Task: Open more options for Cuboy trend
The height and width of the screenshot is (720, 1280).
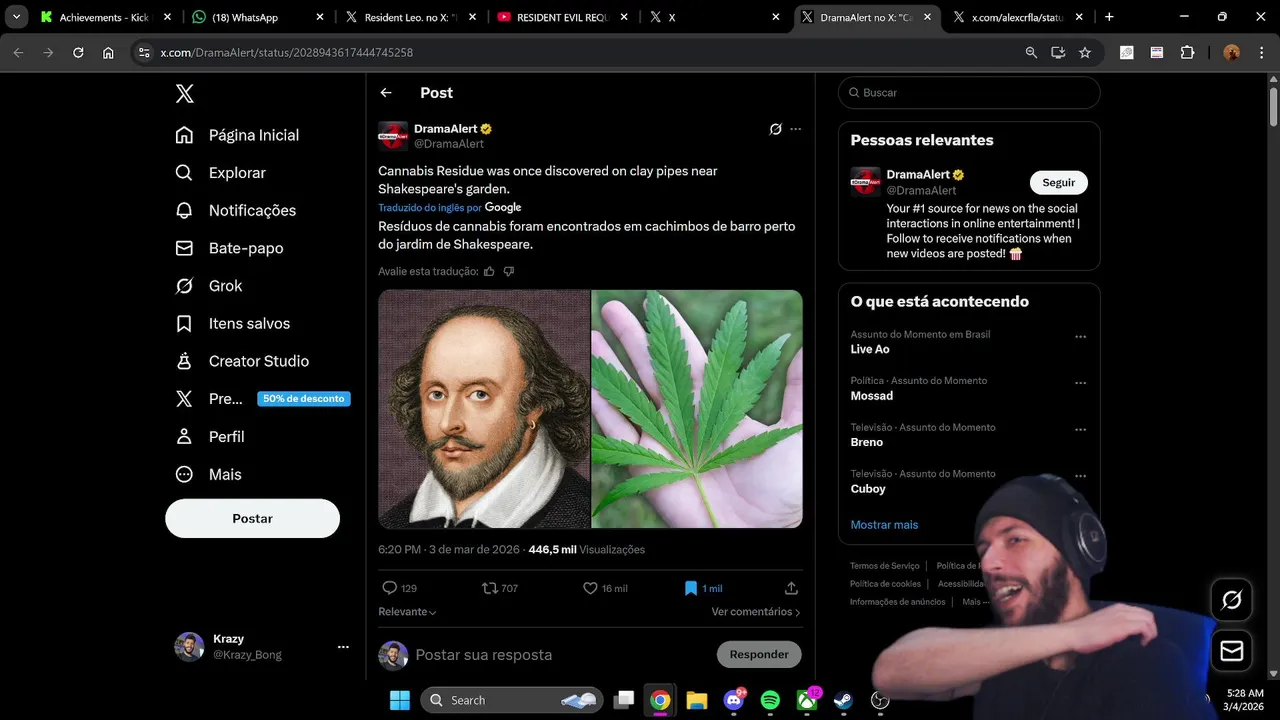Action: (x=1080, y=477)
